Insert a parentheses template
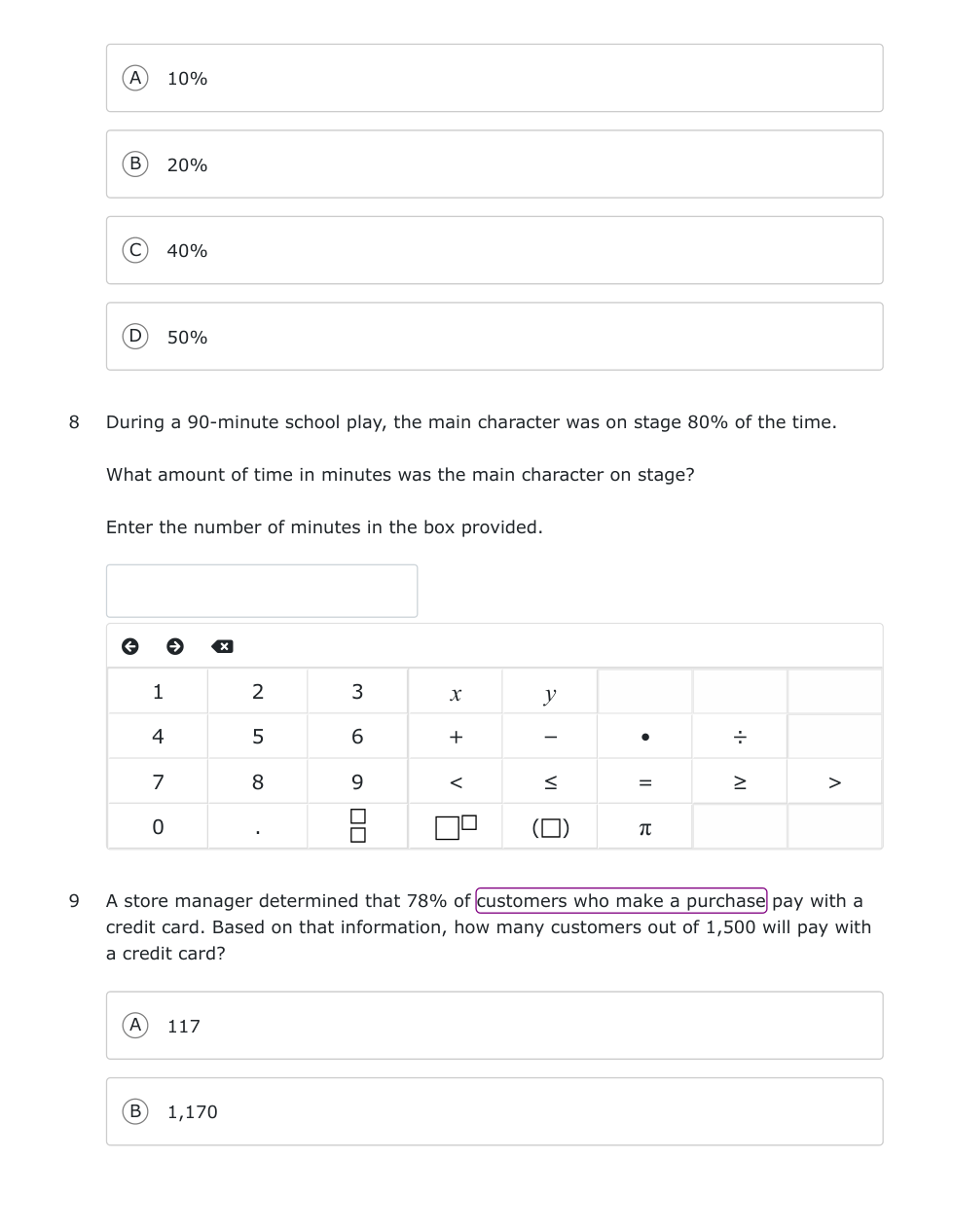 click(x=550, y=827)
